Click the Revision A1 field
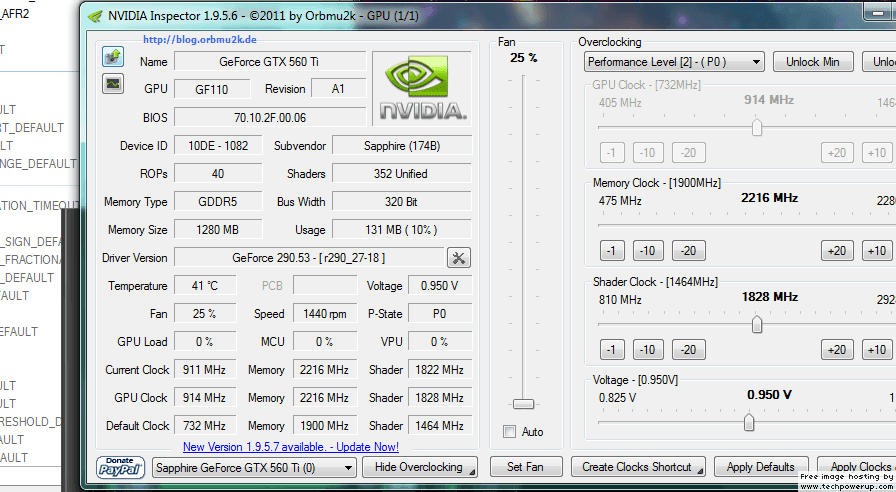The image size is (896, 492). [338, 89]
